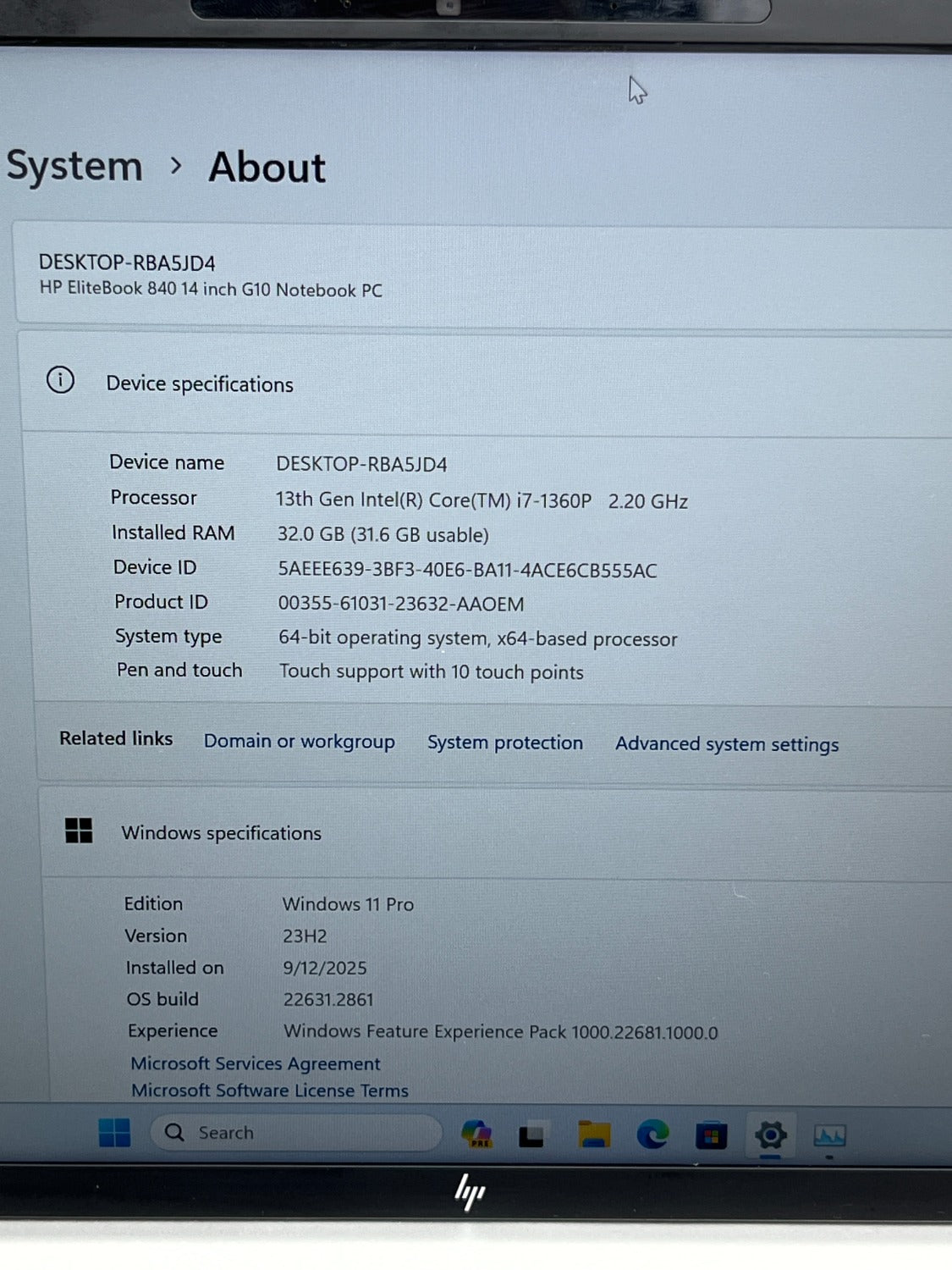
Task: Open Advanced system settings link
Action: click(x=727, y=744)
